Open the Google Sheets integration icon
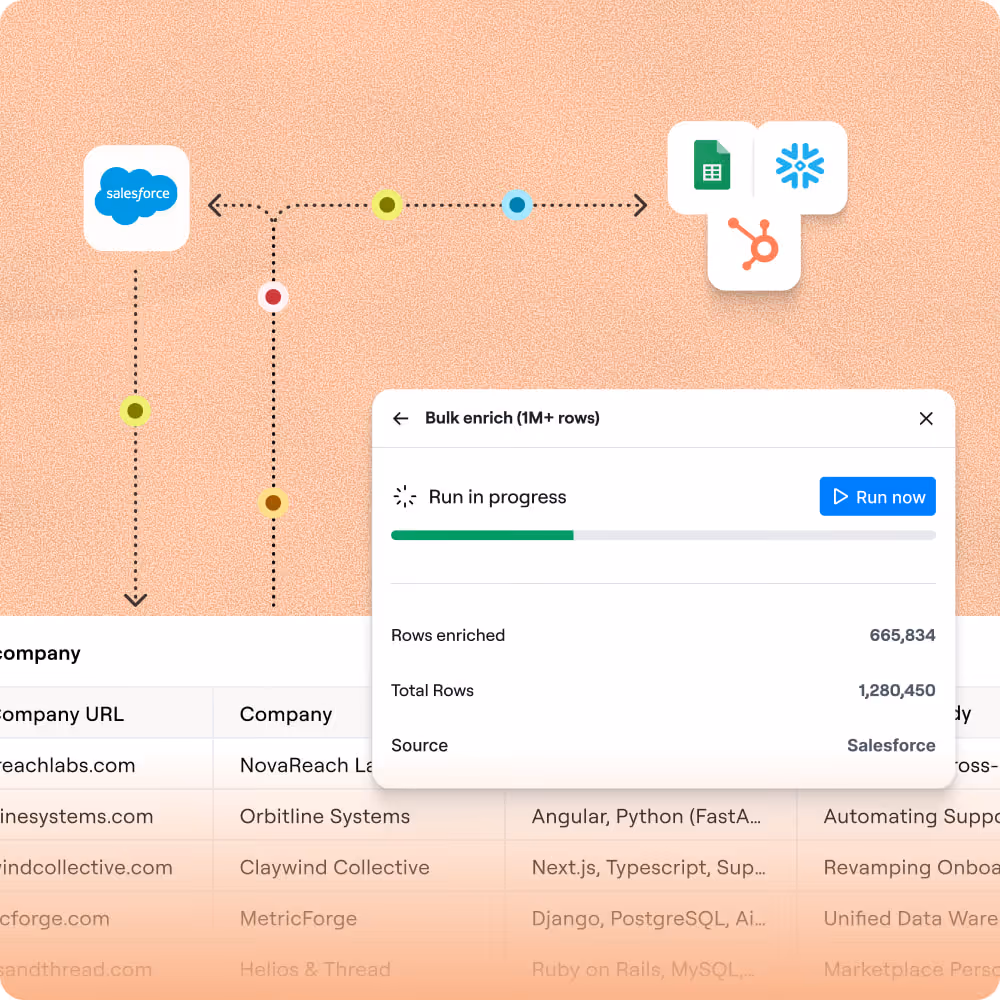This screenshot has width=1000, height=1000. pyautogui.click(x=712, y=165)
